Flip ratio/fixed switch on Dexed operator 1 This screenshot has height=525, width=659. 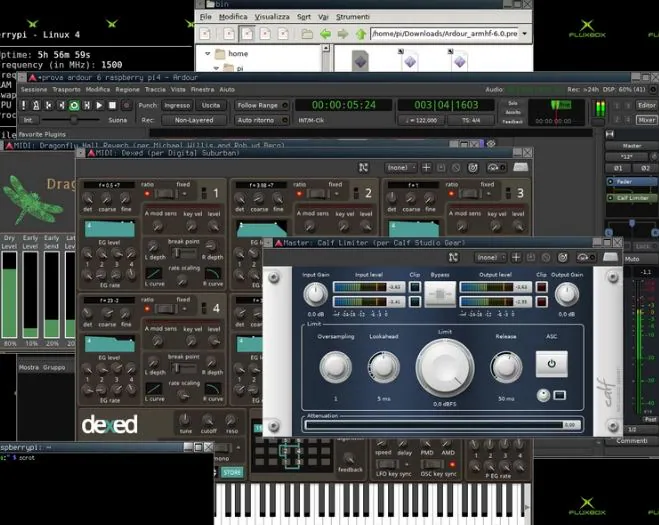(x=164, y=194)
